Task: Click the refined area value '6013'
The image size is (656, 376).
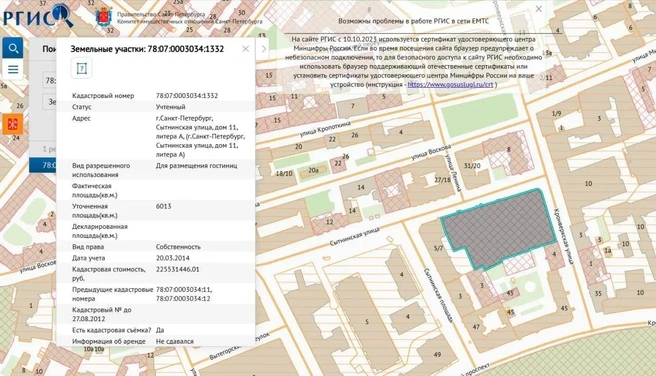Action: click(x=164, y=206)
